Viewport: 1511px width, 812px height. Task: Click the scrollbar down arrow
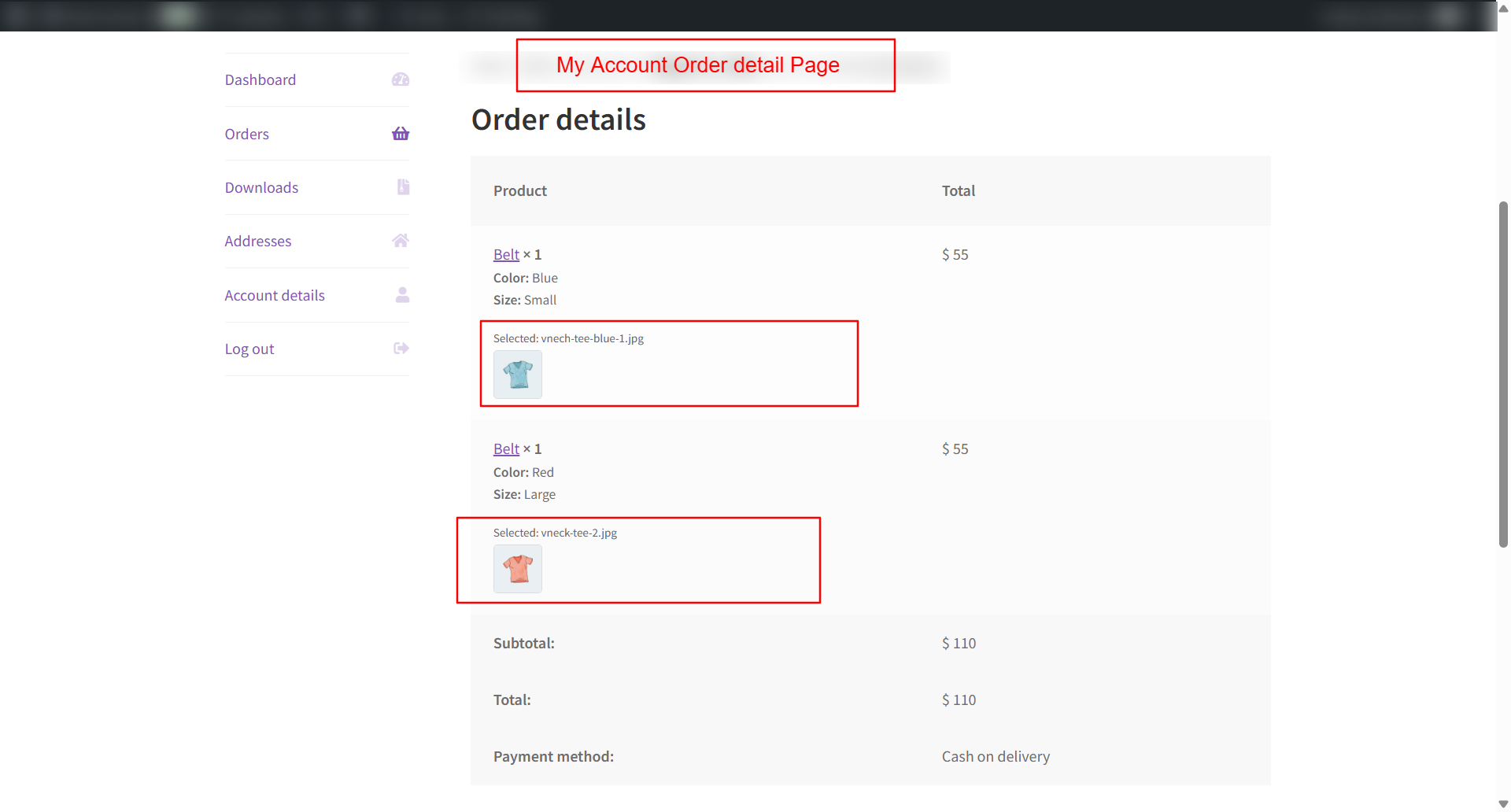tap(1503, 804)
